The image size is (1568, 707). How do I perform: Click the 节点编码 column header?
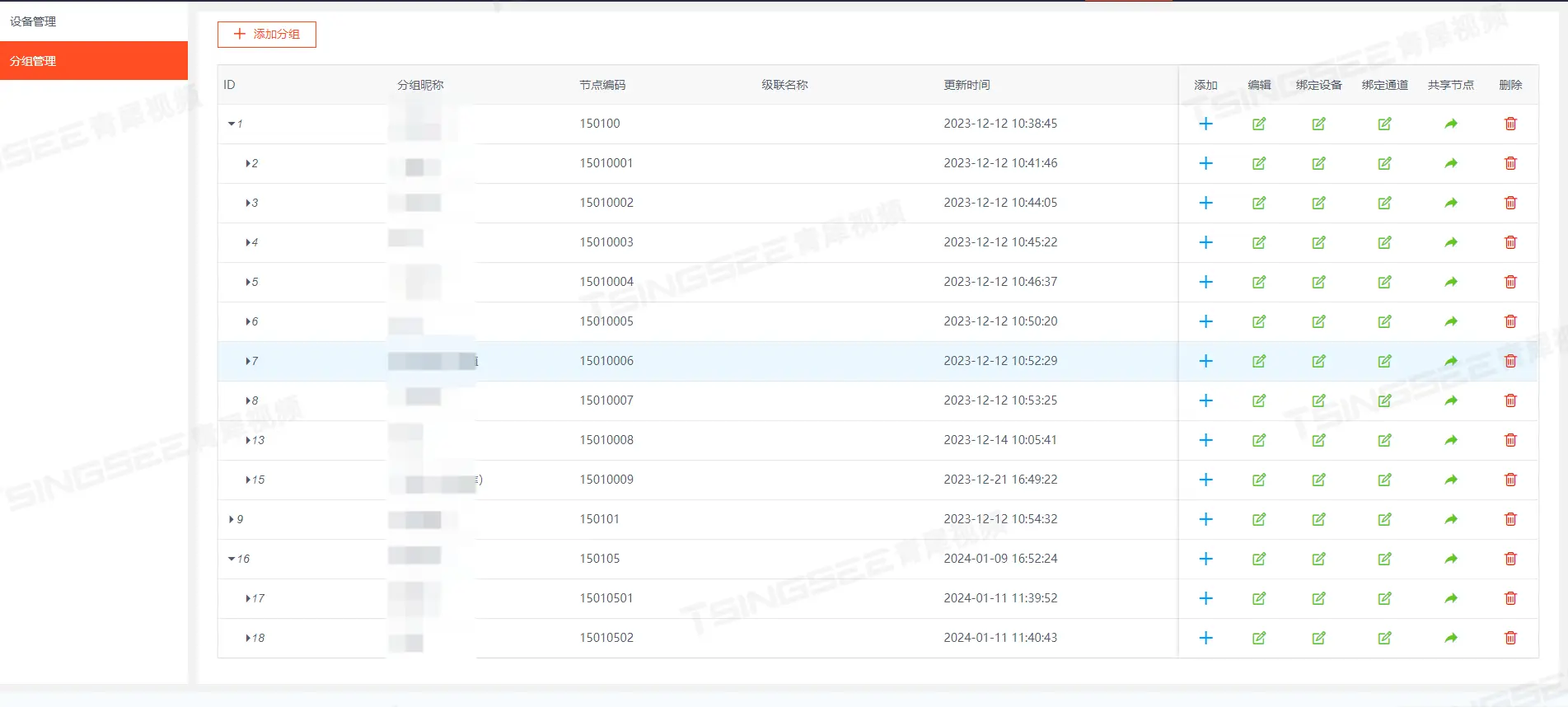tap(602, 85)
